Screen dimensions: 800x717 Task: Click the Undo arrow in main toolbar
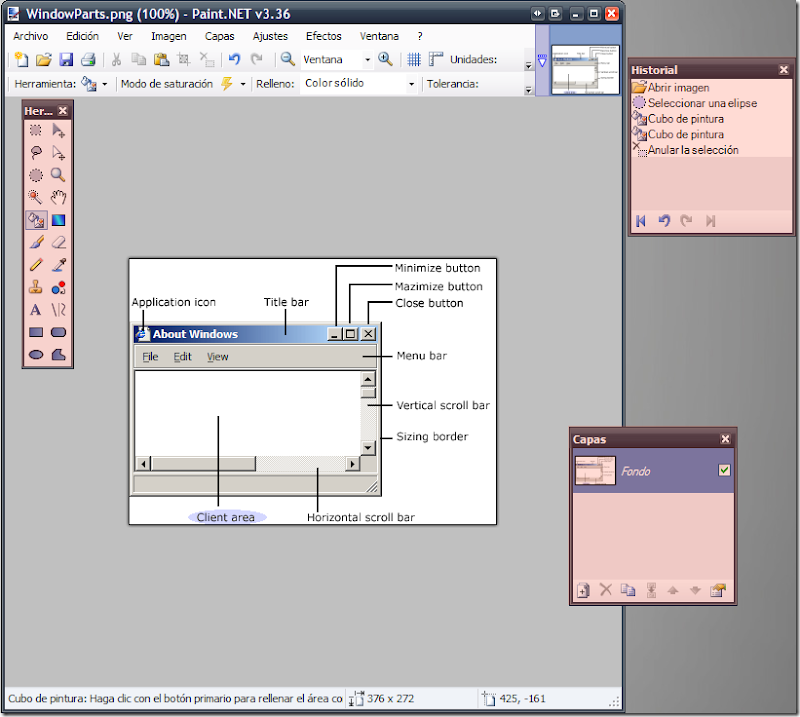tap(234, 60)
